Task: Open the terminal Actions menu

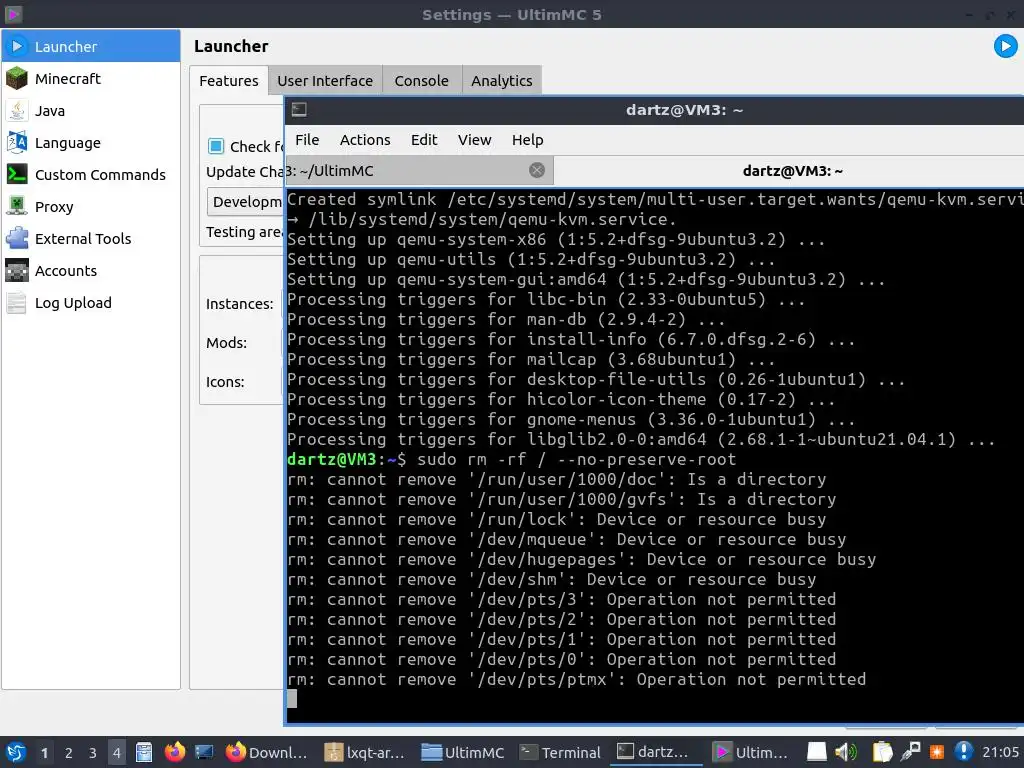Action: [365, 140]
